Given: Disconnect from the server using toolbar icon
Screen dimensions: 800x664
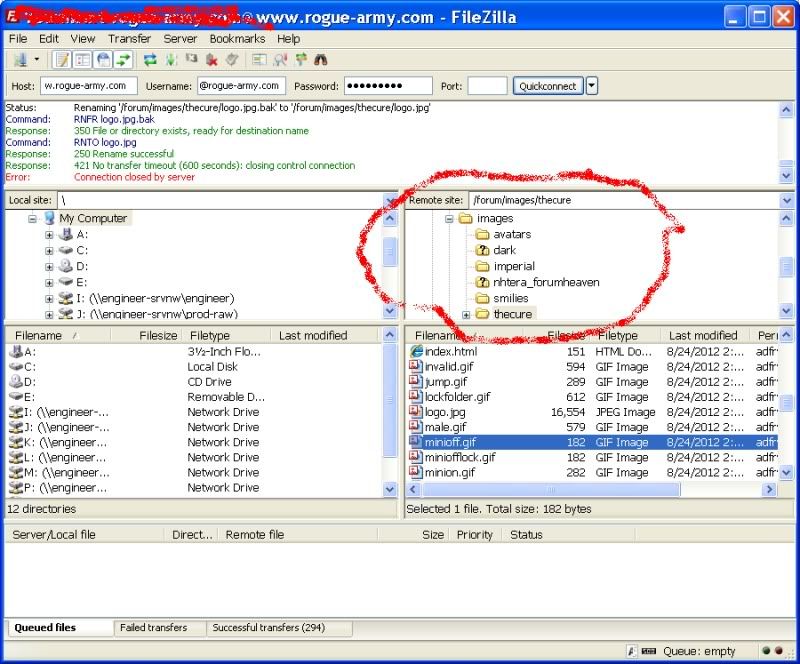Looking at the screenshot, I should [x=212, y=60].
